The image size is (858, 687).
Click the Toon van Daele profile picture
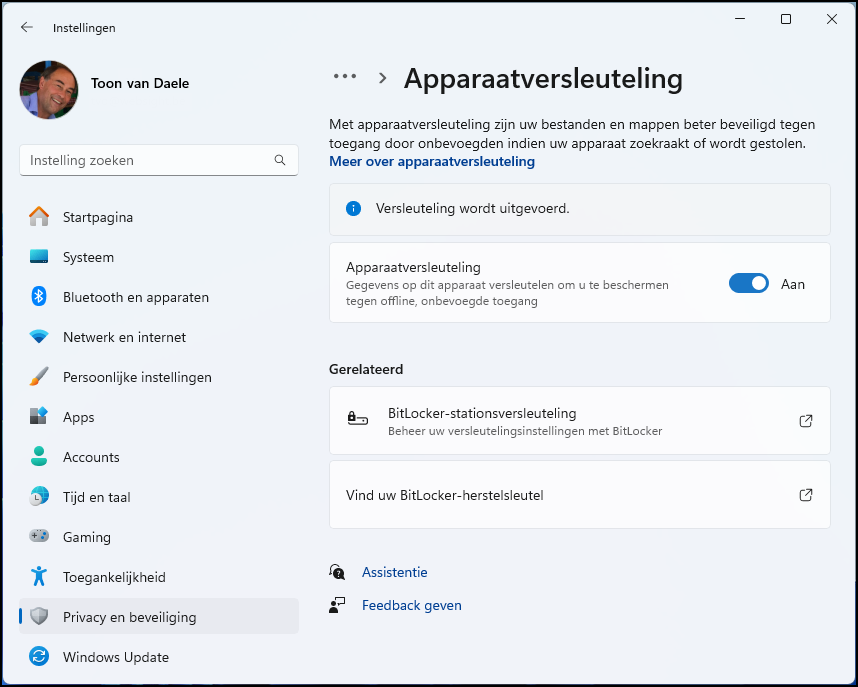(x=48, y=90)
